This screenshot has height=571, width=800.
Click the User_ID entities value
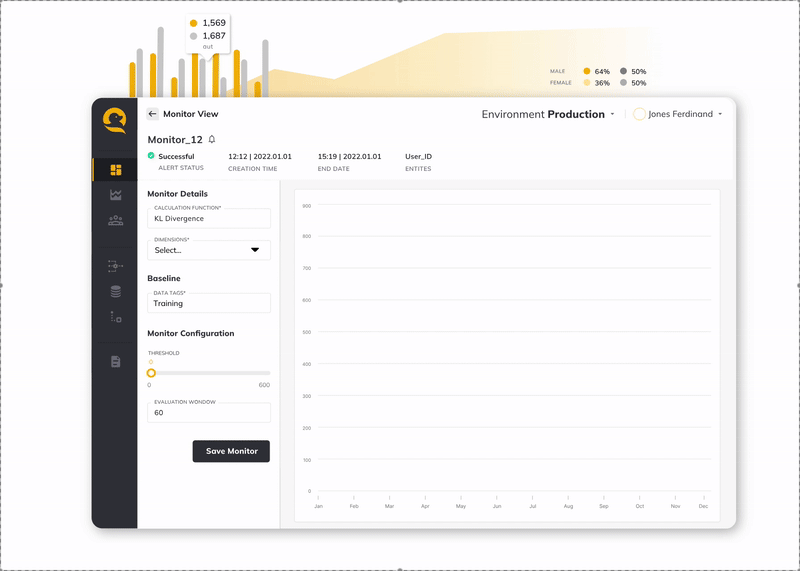tap(418, 156)
